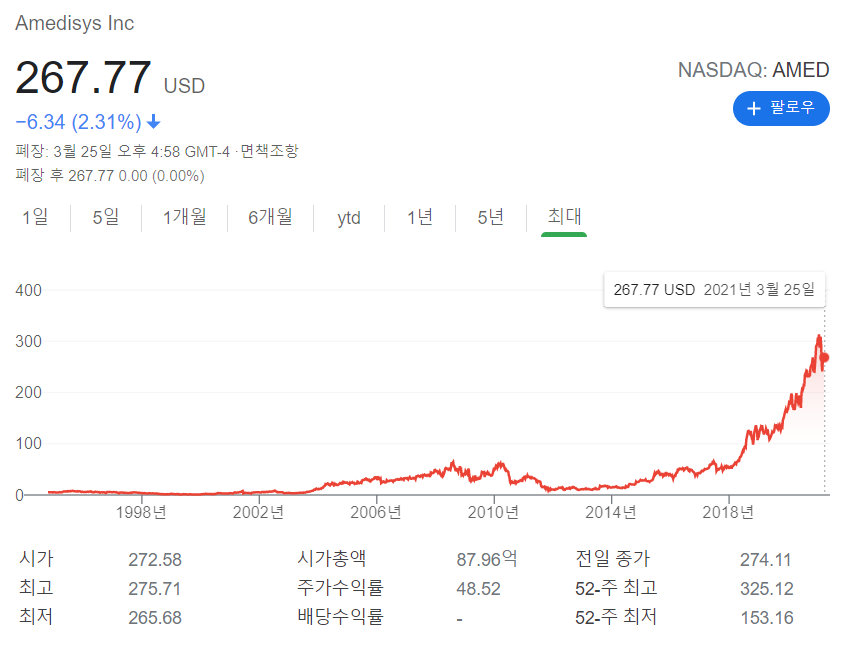Image resolution: width=847 pixels, height=654 pixels.
Task: Click the plus icon inside the 팔로우 button
Action: [x=752, y=109]
